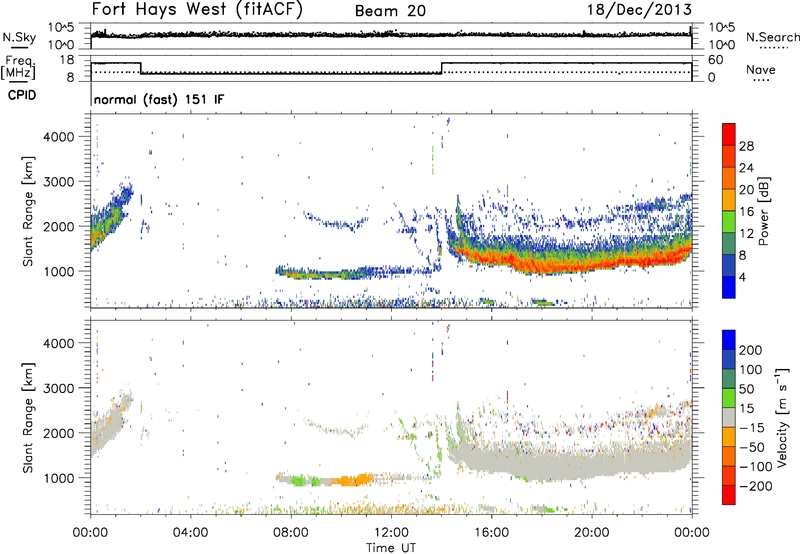Select the text "normal (fast) 151 IF"
Screen dimensions: 800x554
pos(159,99)
